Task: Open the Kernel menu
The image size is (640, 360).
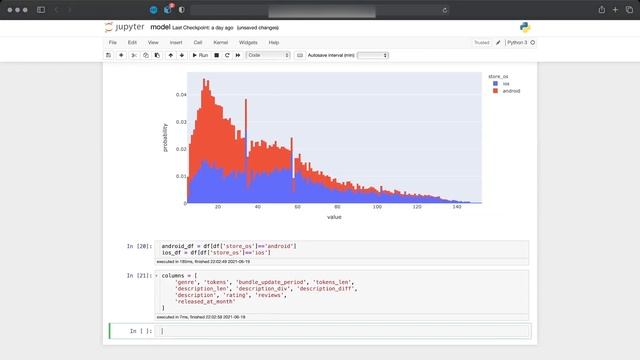Action: click(x=221, y=42)
